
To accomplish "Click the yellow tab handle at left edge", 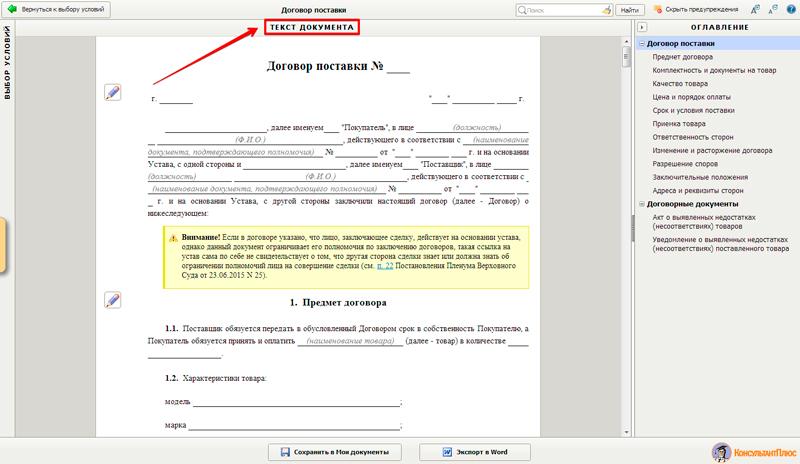I will [x=3, y=245].
